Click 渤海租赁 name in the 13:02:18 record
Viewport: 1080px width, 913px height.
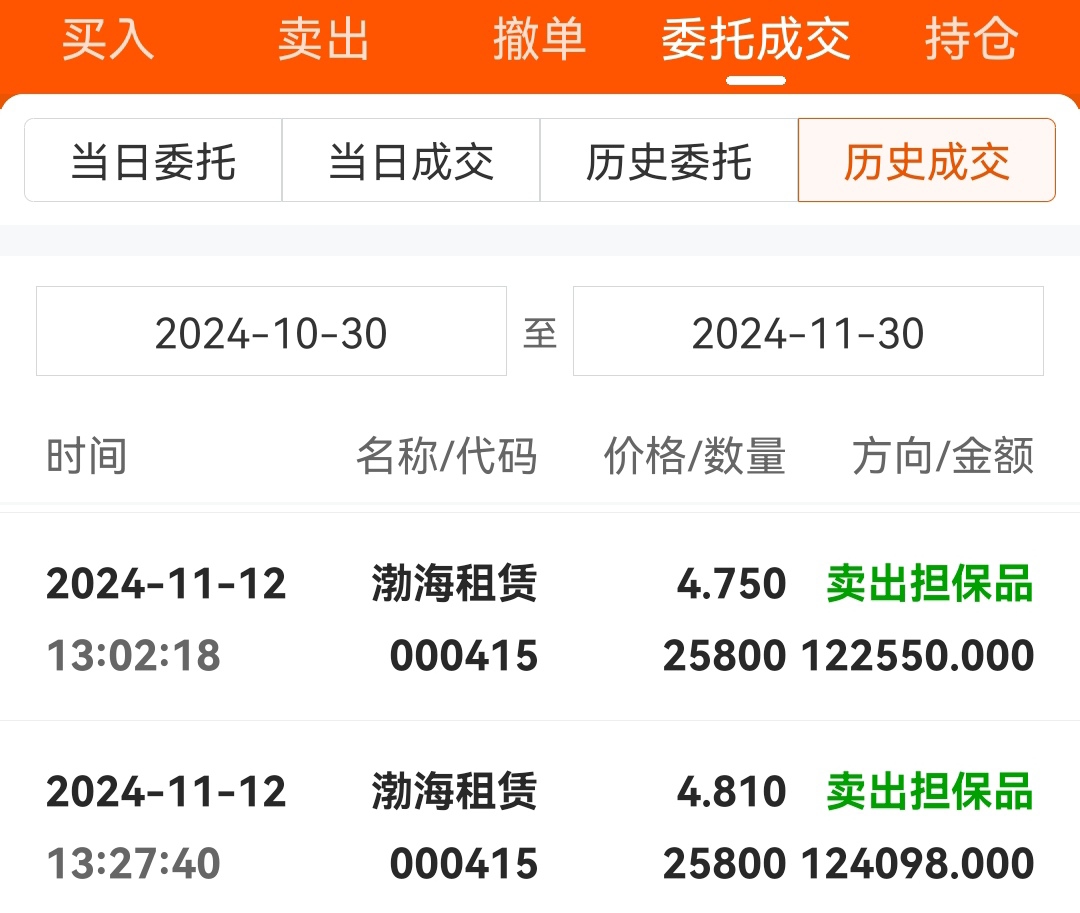[x=455, y=583]
